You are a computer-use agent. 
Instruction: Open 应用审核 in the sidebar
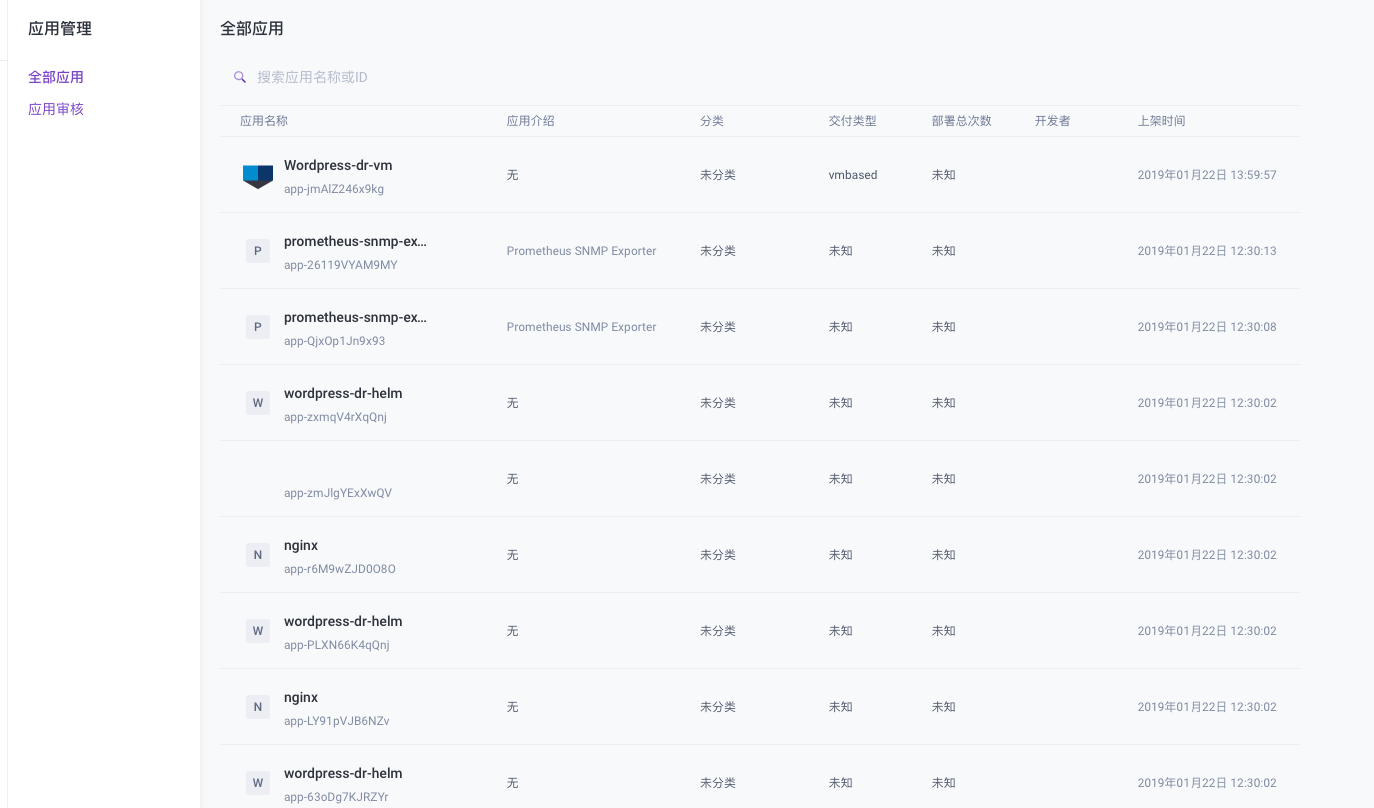(x=56, y=109)
